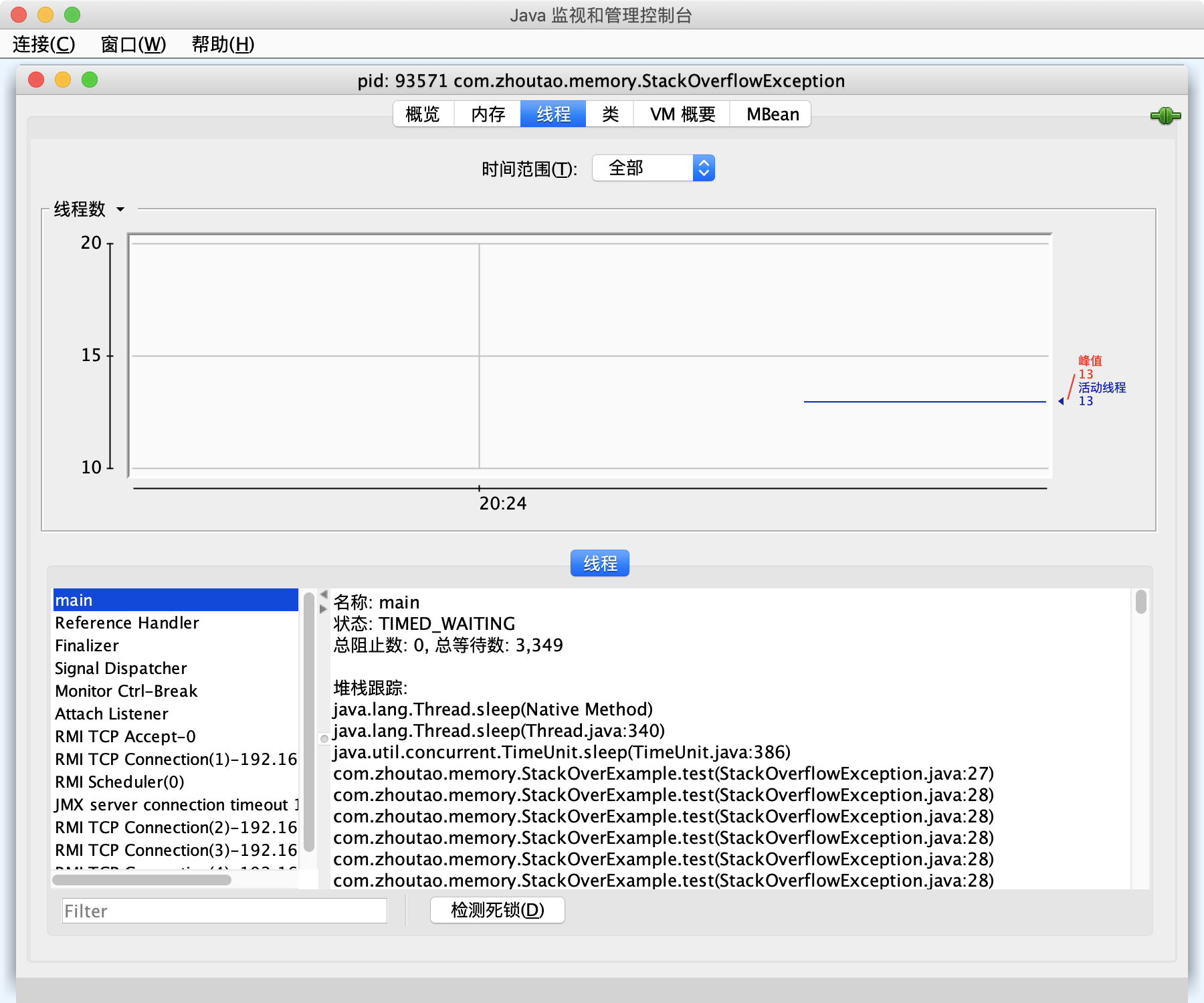Open the 时间范围 dropdown showing 全部
1204x1003 pixels.
point(654,168)
